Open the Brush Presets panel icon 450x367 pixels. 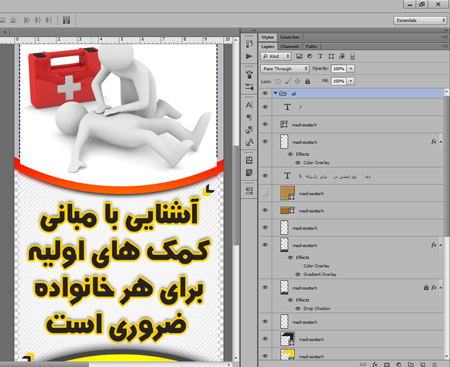coord(249,87)
